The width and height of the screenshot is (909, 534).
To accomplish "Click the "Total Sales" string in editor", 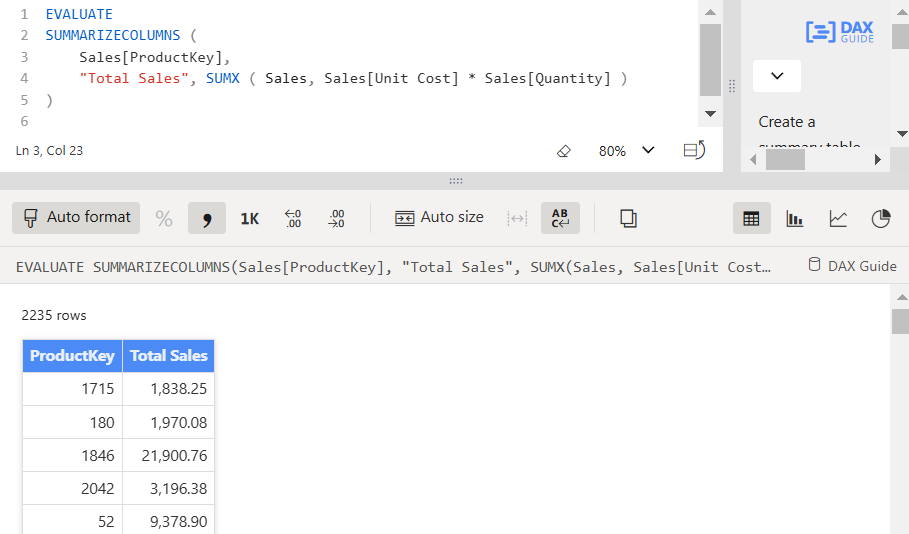I will (134, 78).
